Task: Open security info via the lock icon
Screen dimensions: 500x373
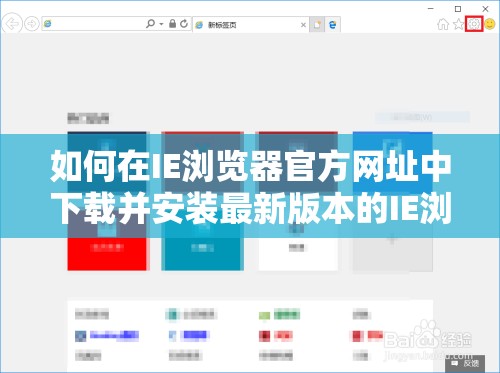Action: pos(172,24)
